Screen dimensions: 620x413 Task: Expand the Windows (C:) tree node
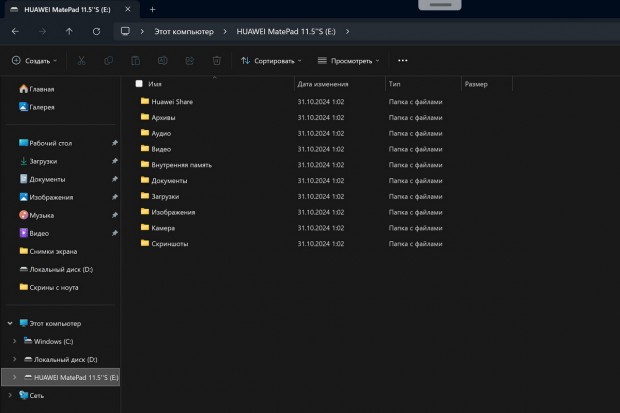15,341
